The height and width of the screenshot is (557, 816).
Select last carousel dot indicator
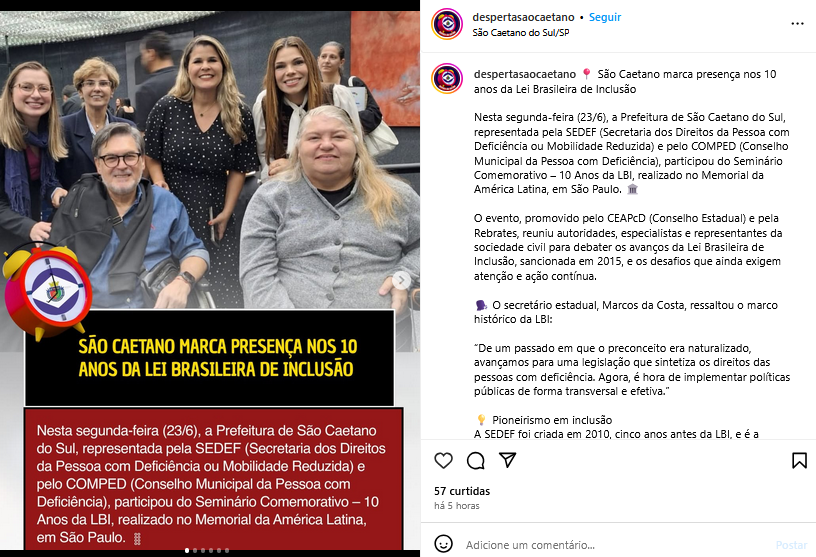tap(227, 550)
